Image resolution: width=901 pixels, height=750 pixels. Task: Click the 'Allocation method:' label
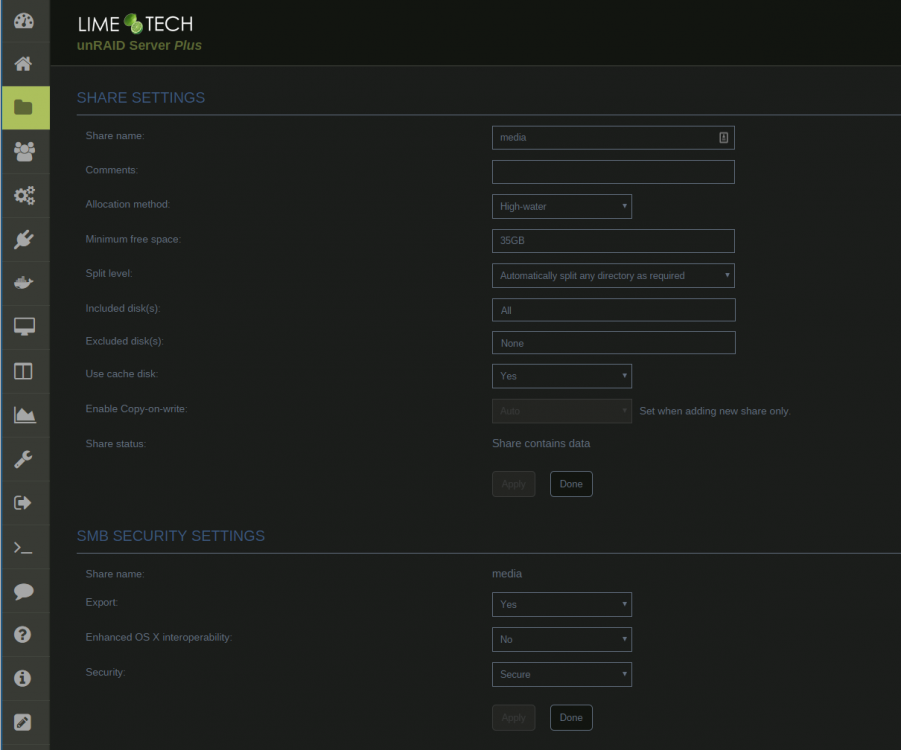coord(128,204)
